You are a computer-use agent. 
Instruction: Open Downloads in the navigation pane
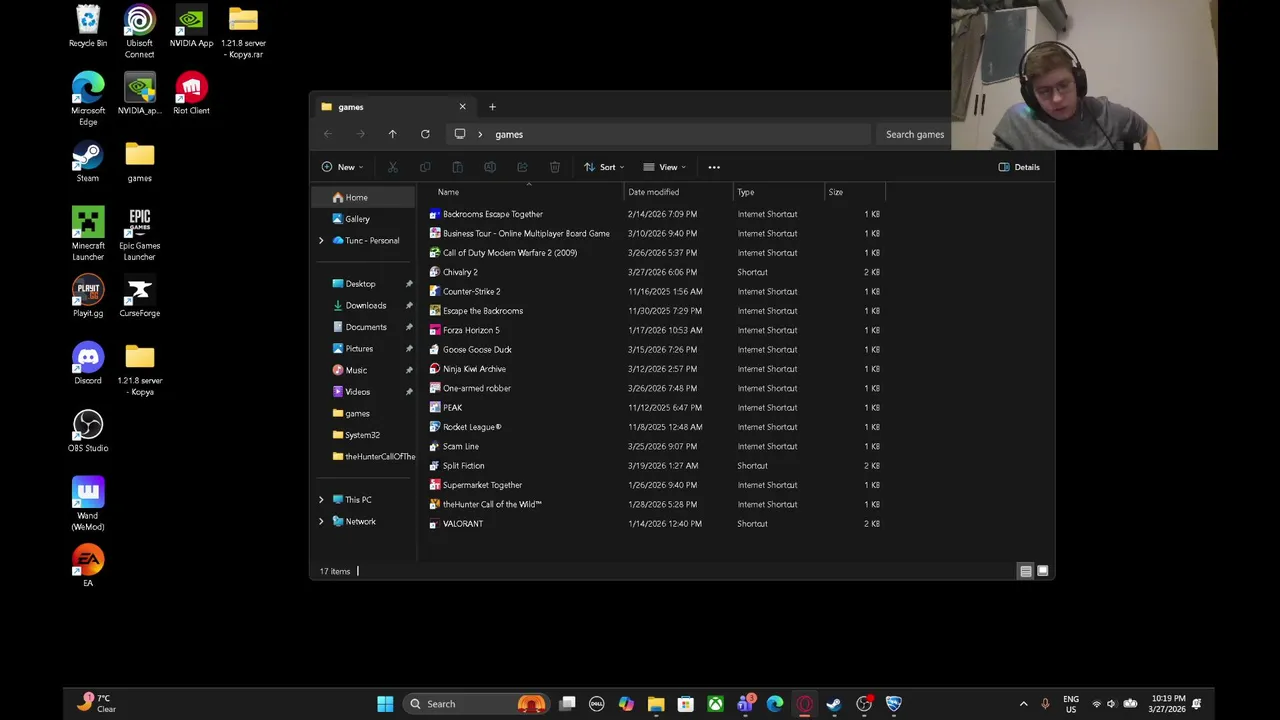363,305
